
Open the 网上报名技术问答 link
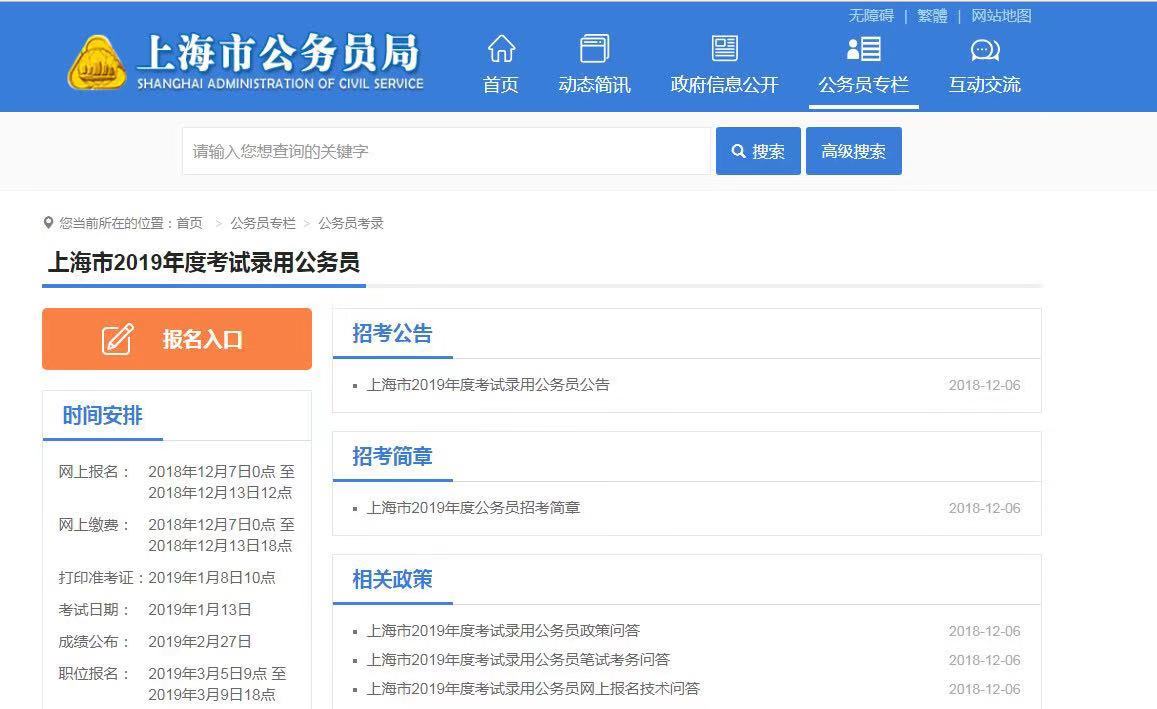tap(533, 689)
